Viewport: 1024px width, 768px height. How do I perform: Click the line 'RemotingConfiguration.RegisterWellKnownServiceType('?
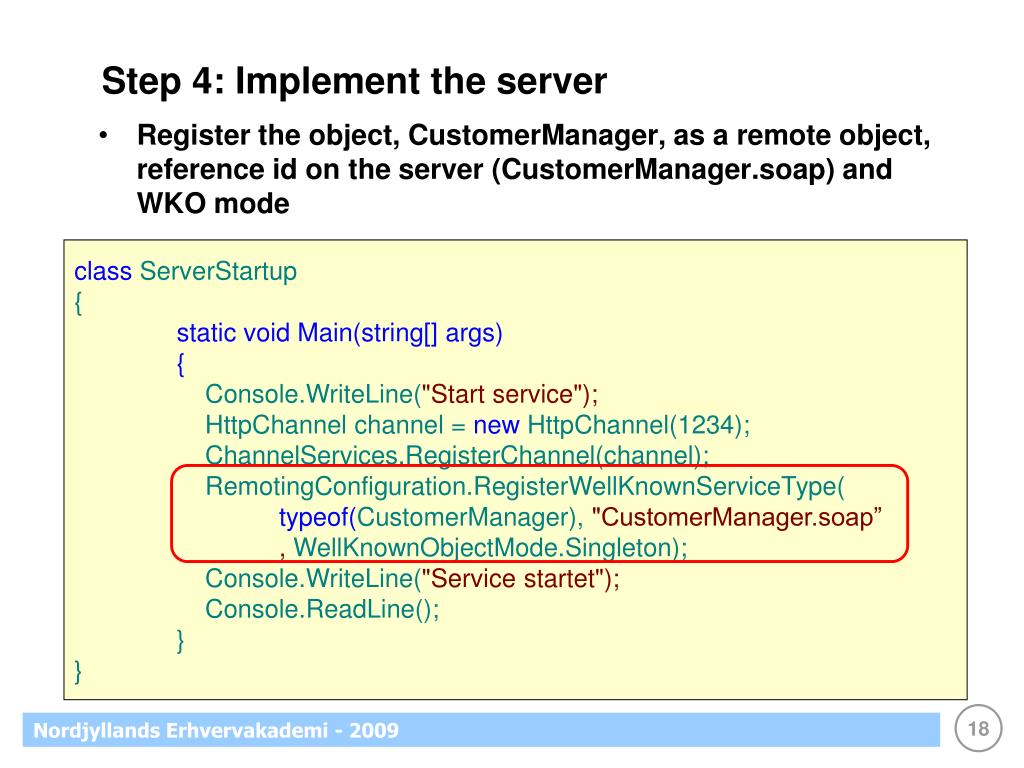[x=525, y=487]
